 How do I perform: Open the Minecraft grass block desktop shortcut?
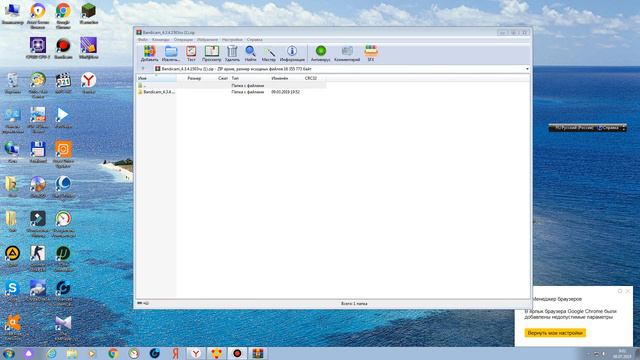click(88, 12)
